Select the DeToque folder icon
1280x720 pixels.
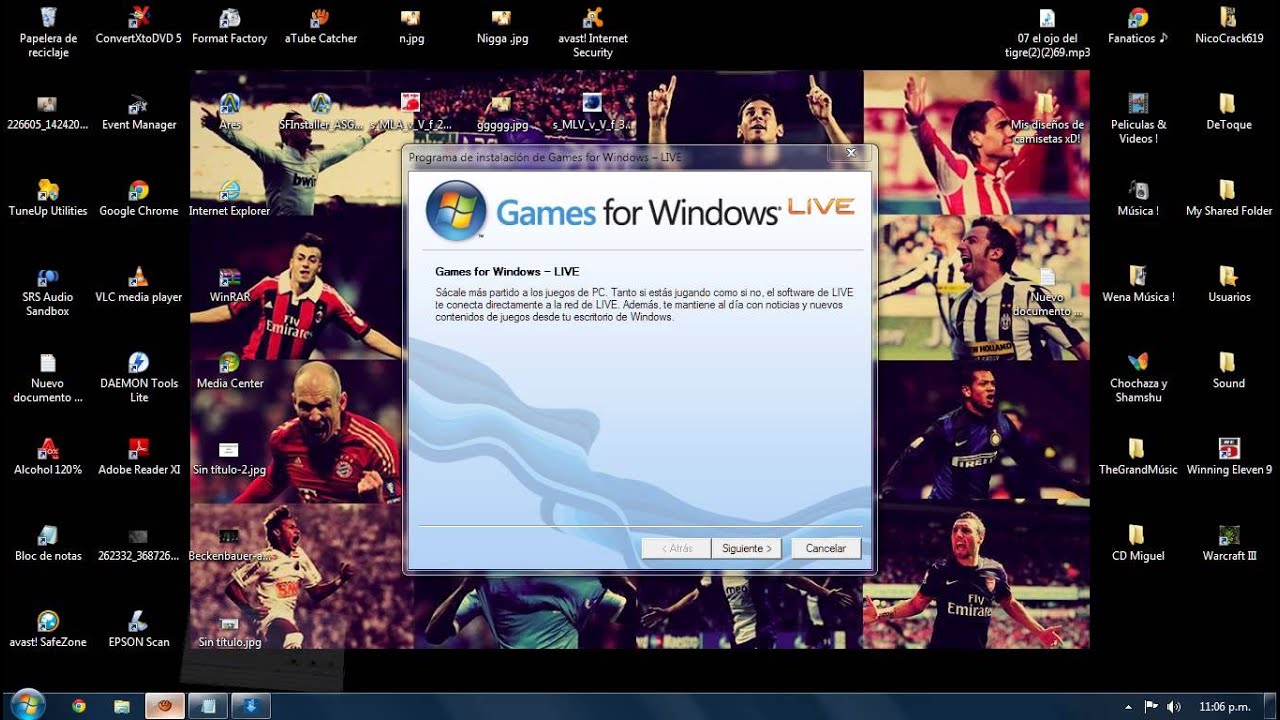pyautogui.click(x=1229, y=113)
